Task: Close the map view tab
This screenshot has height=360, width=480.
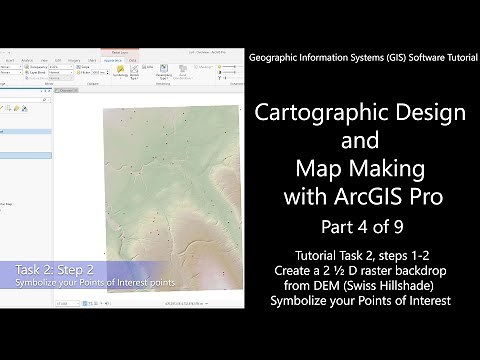Action: 76,90
